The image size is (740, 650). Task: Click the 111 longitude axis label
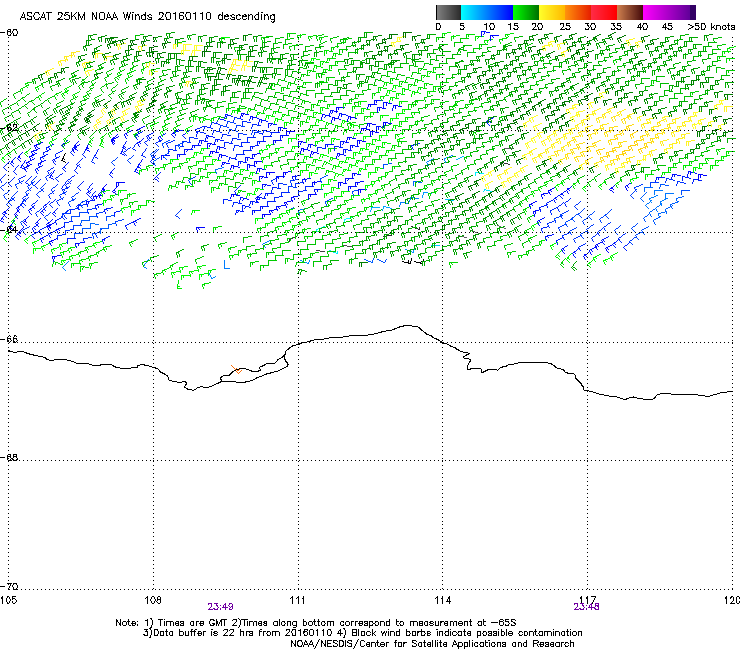[297, 599]
